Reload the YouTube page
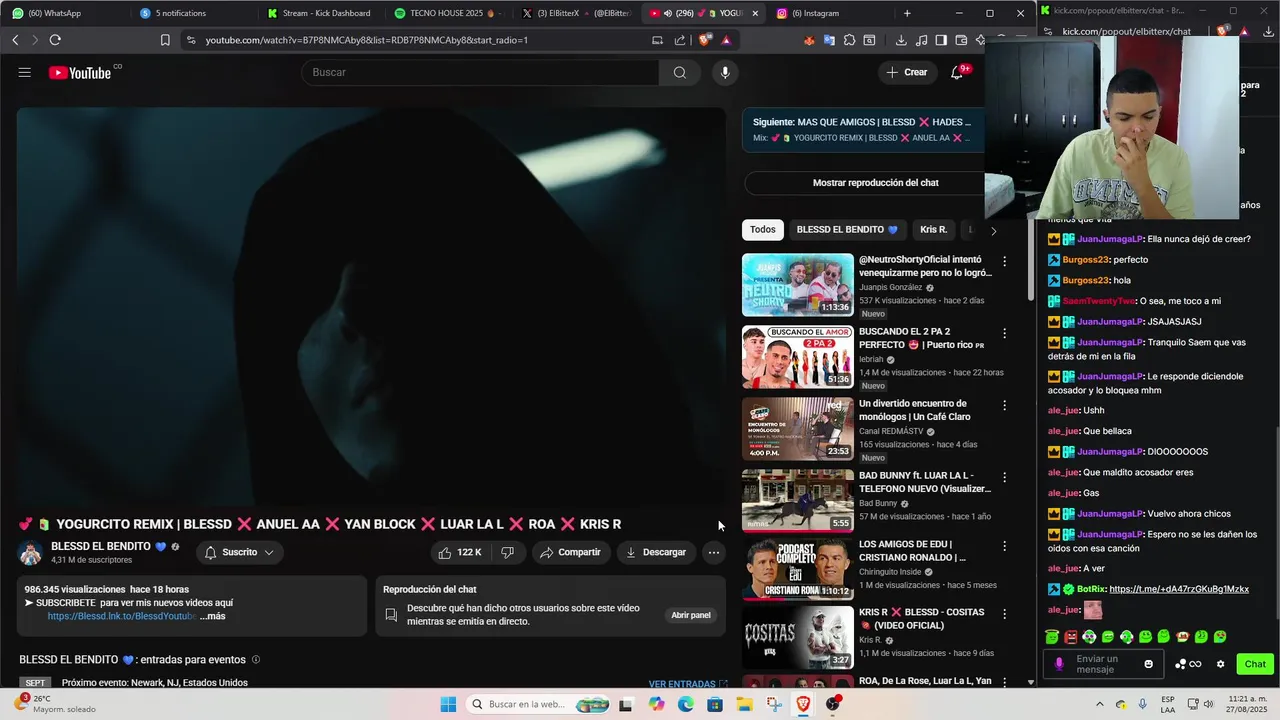This screenshot has height=720, width=1280. pyautogui.click(x=55, y=40)
